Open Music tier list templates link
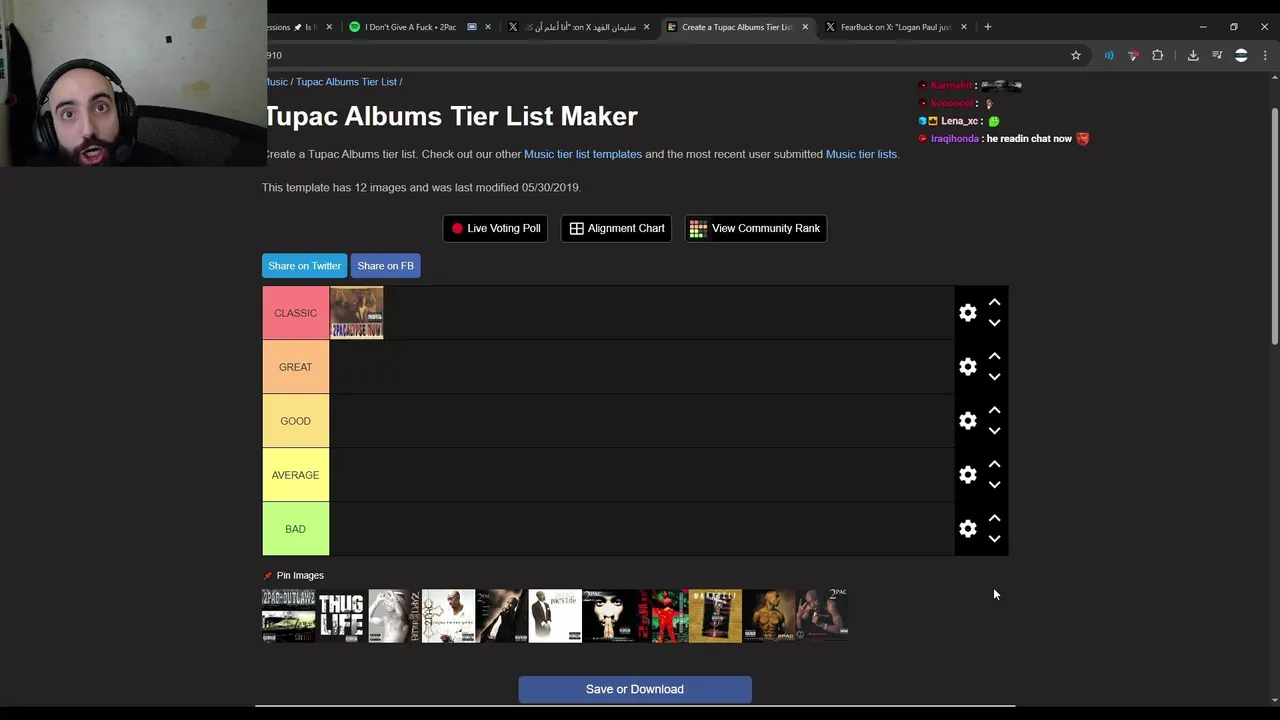 pyautogui.click(x=583, y=154)
